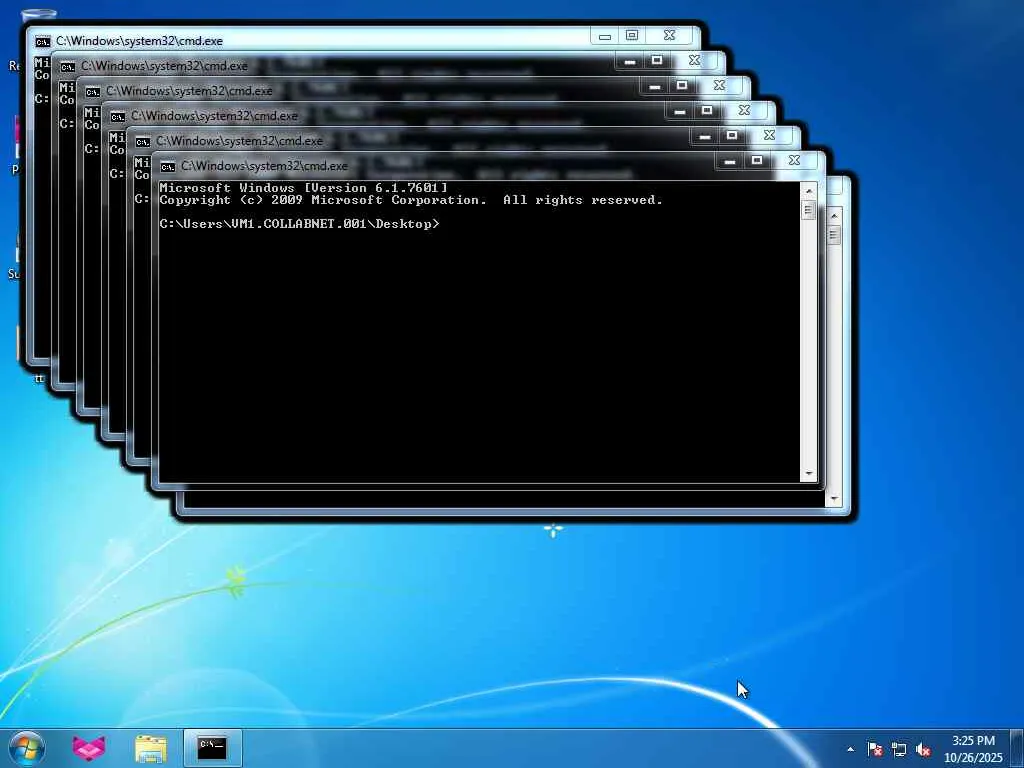Click the date 10/26/2025 in system tray
The image size is (1024, 768).
(x=973, y=758)
